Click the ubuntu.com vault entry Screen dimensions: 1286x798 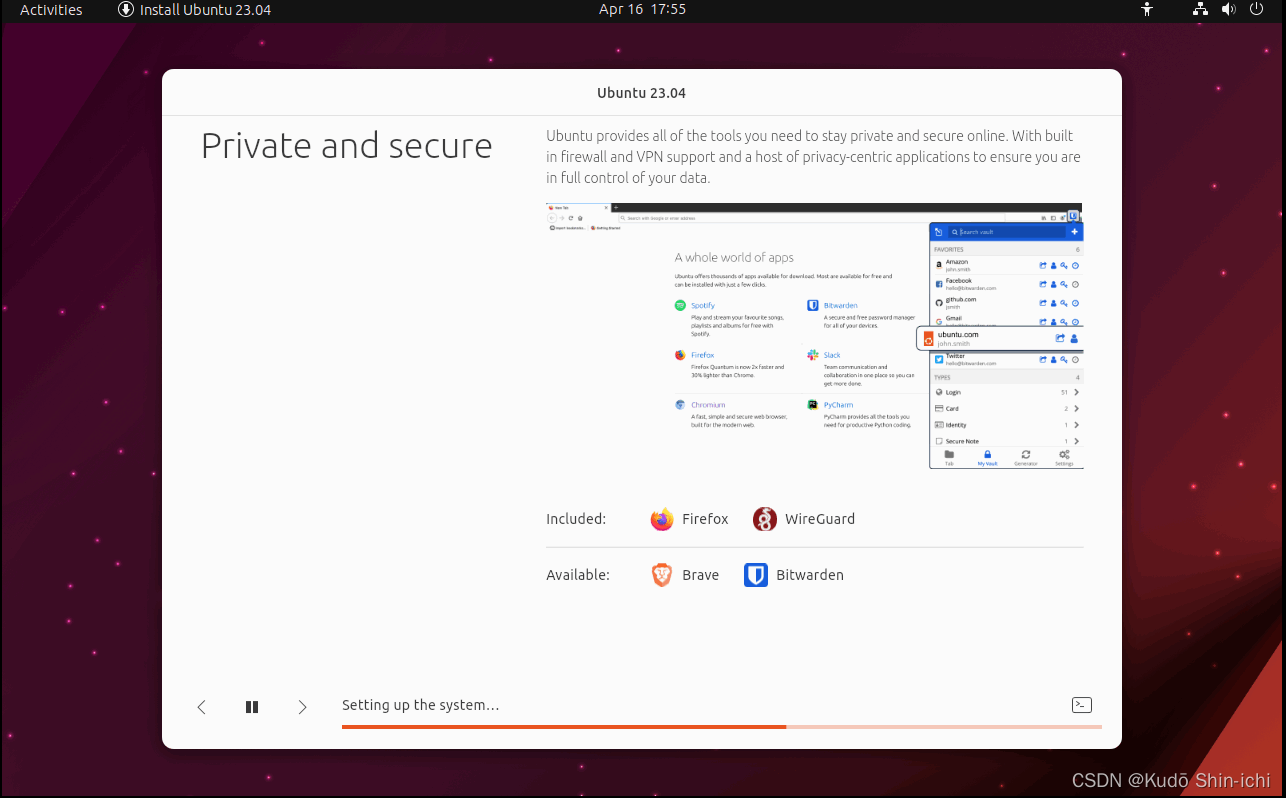pyautogui.click(x=998, y=338)
